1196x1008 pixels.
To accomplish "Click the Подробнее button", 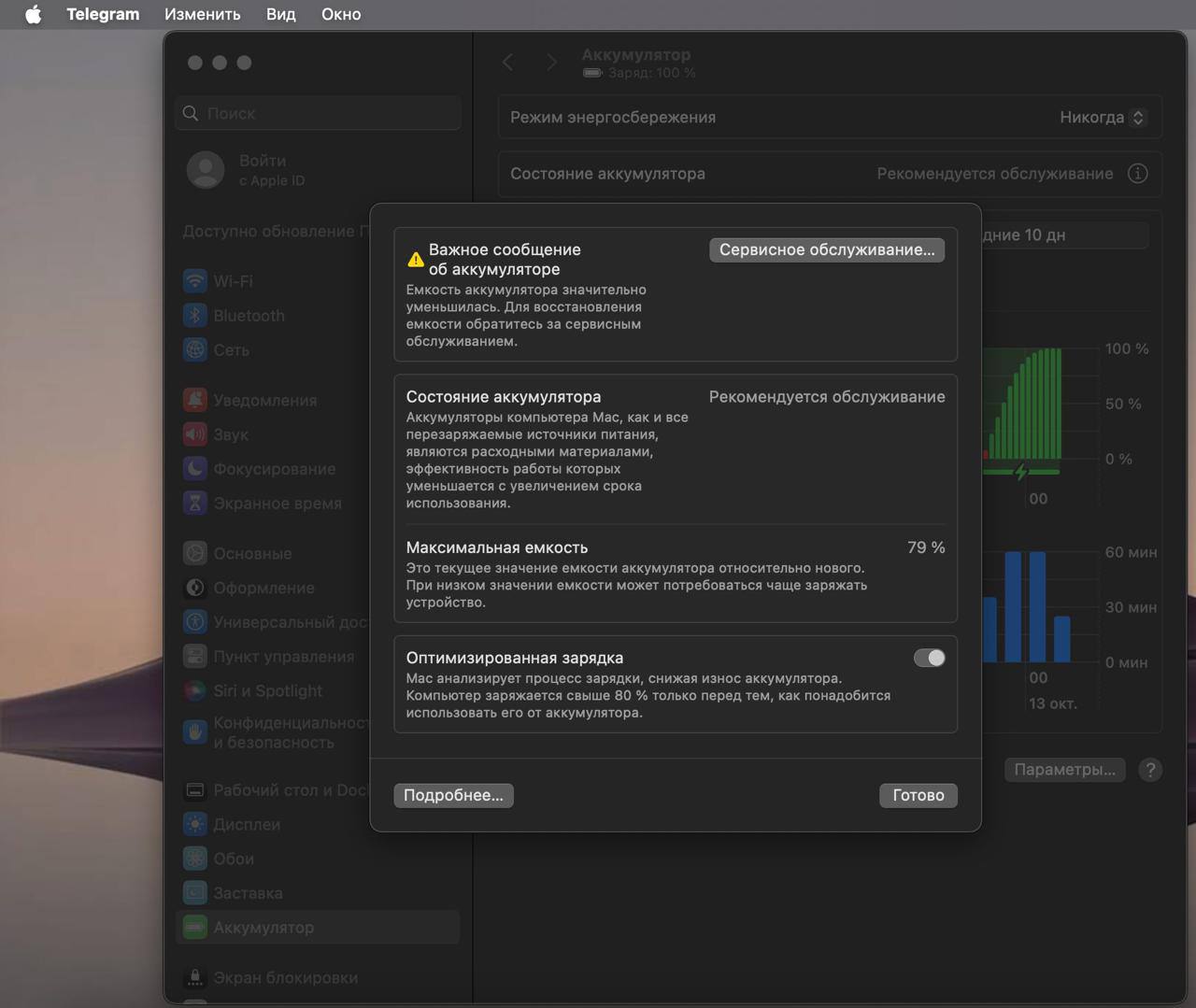I will (453, 795).
